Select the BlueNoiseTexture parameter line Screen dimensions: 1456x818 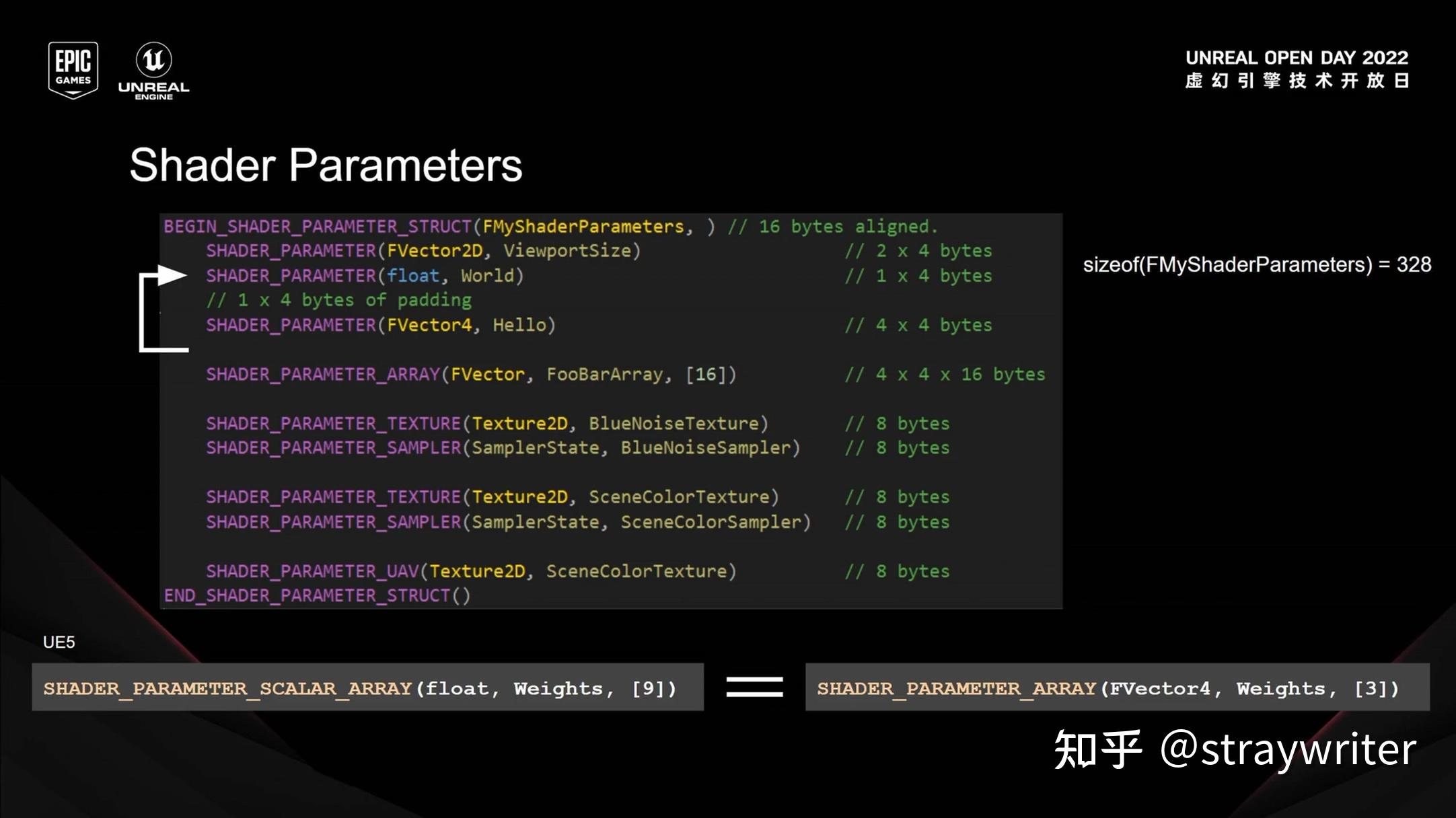(x=488, y=423)
